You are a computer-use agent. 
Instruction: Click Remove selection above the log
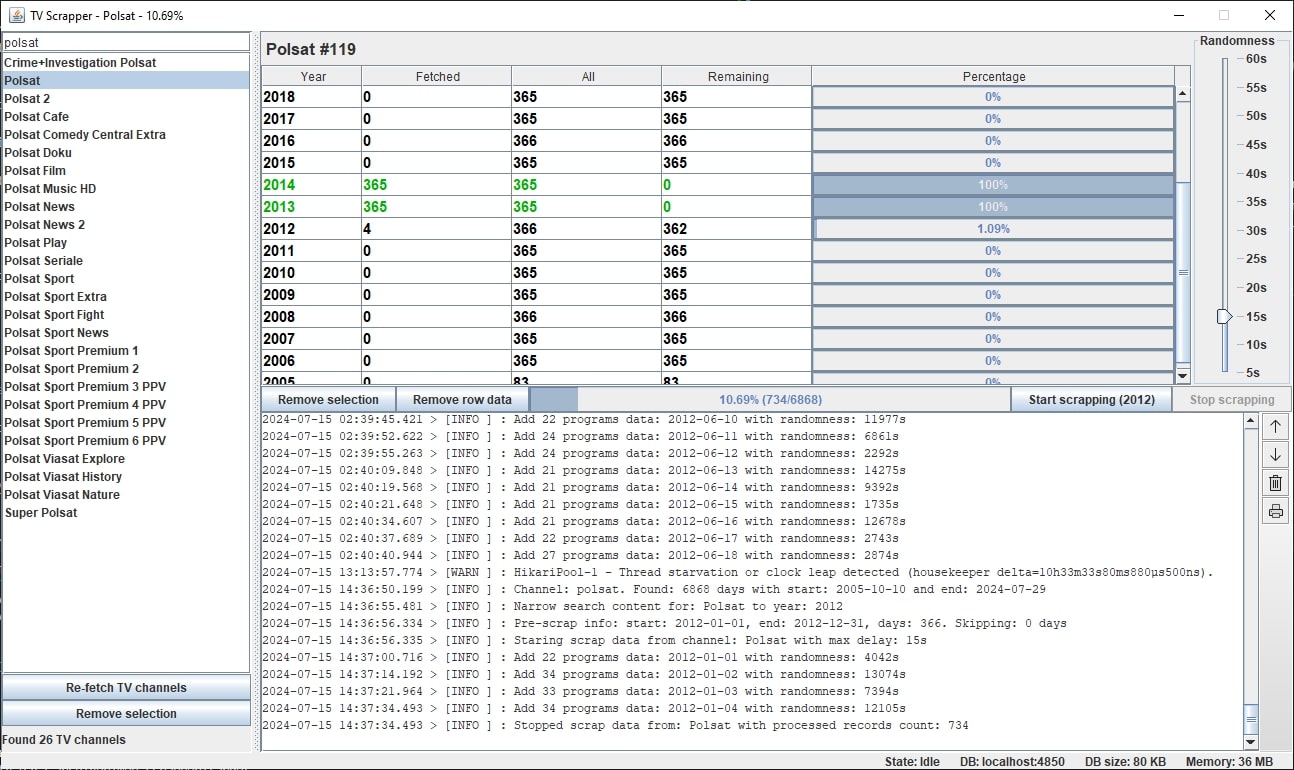click(328, 399)
